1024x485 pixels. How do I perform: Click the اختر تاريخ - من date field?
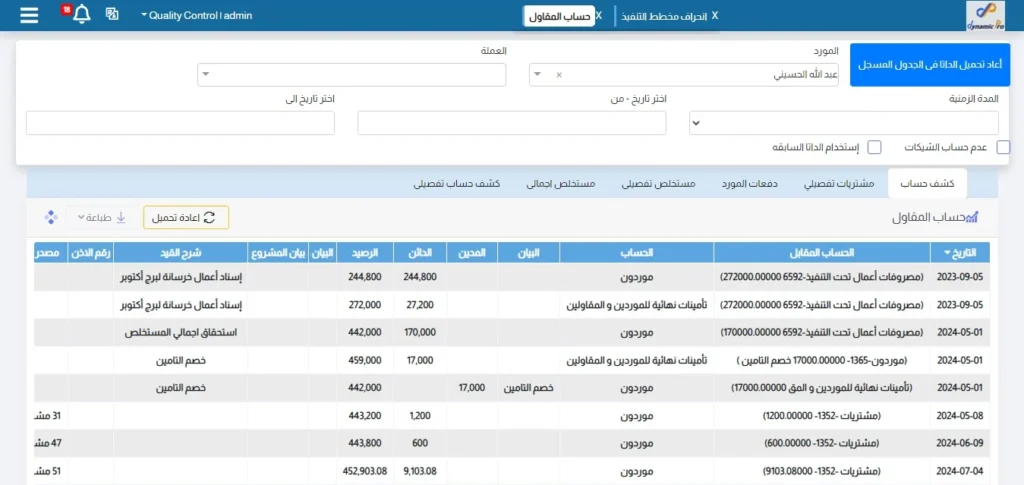point(511,123)
